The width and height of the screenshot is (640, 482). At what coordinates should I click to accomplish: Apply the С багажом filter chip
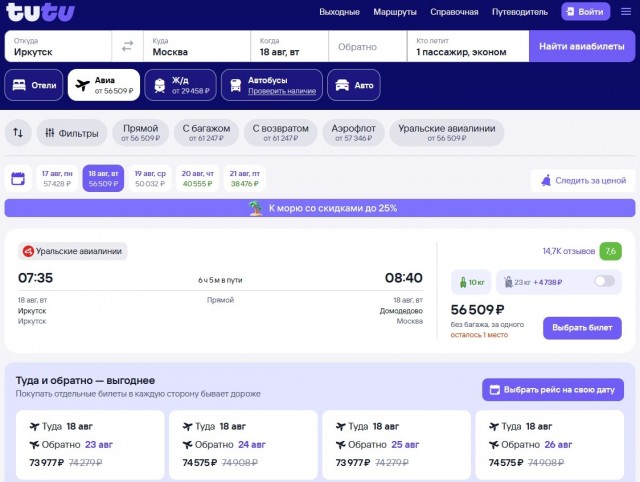206,133
